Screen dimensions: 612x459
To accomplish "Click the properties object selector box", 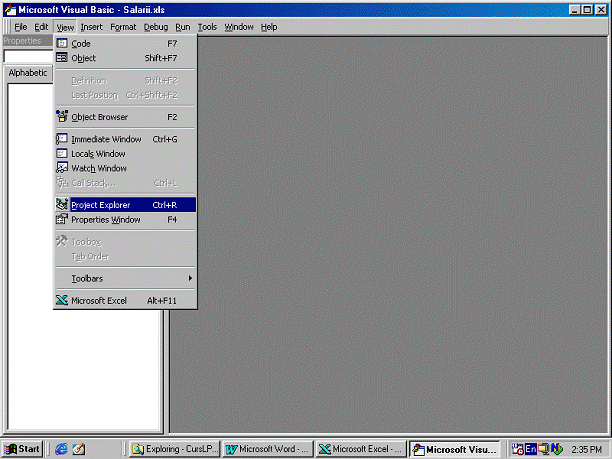I will coord(27,57).
